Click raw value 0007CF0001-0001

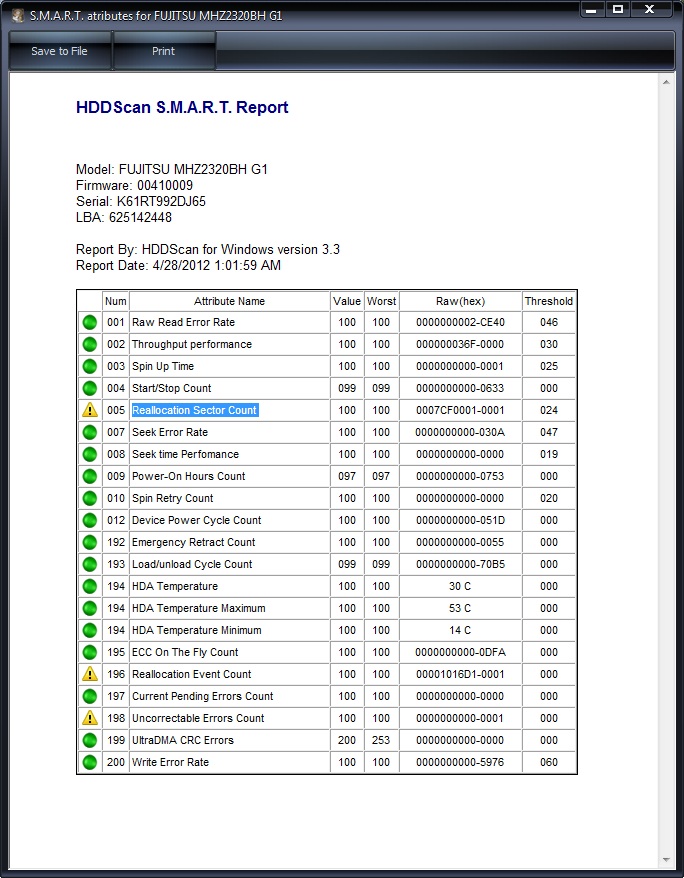point(460,410)
